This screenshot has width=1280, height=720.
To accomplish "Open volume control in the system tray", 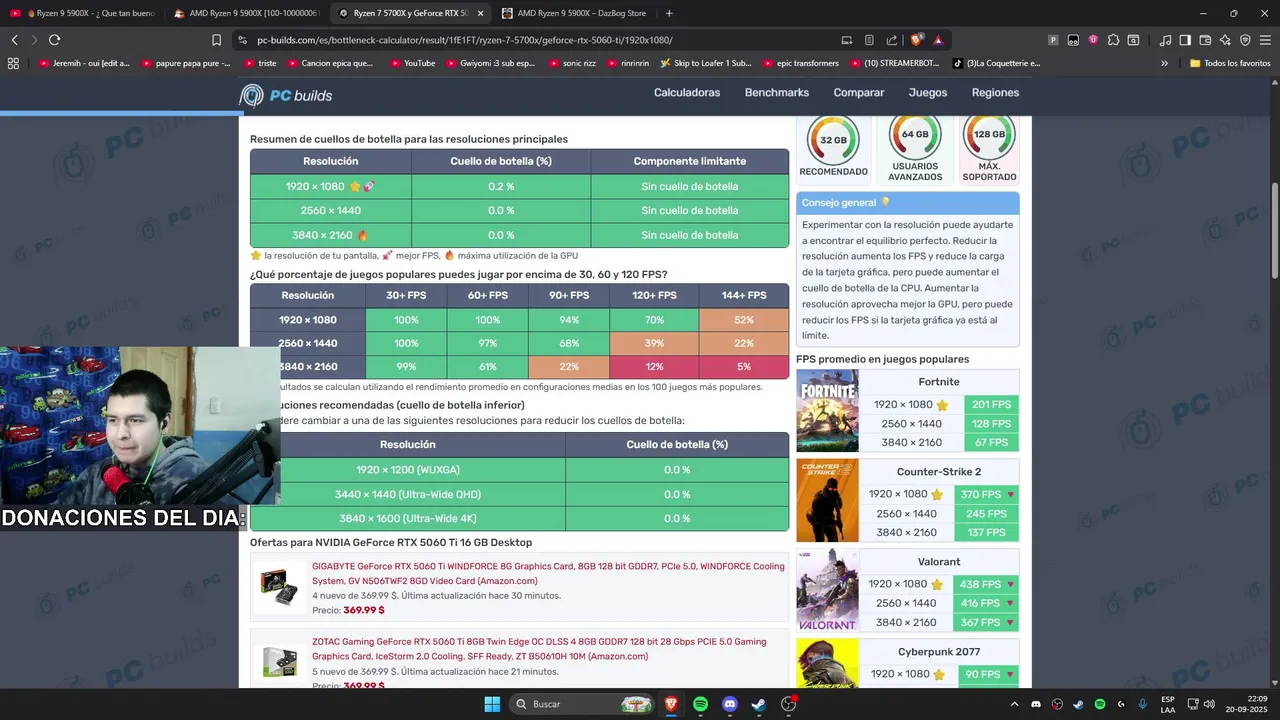I will [x=1209, y=704].
